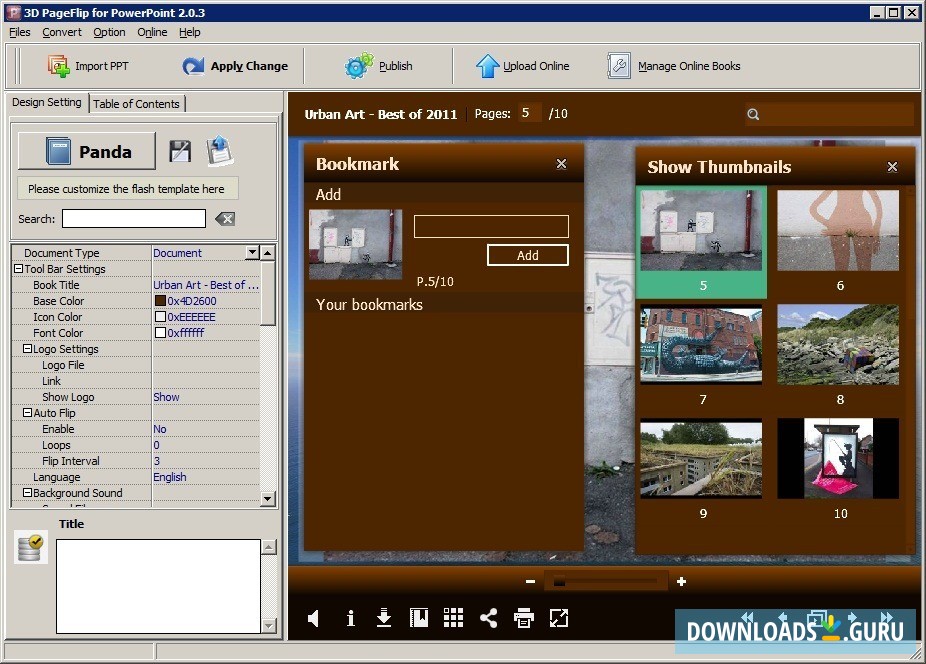Click the Import PPT toolbar icon

click(59, 66)
